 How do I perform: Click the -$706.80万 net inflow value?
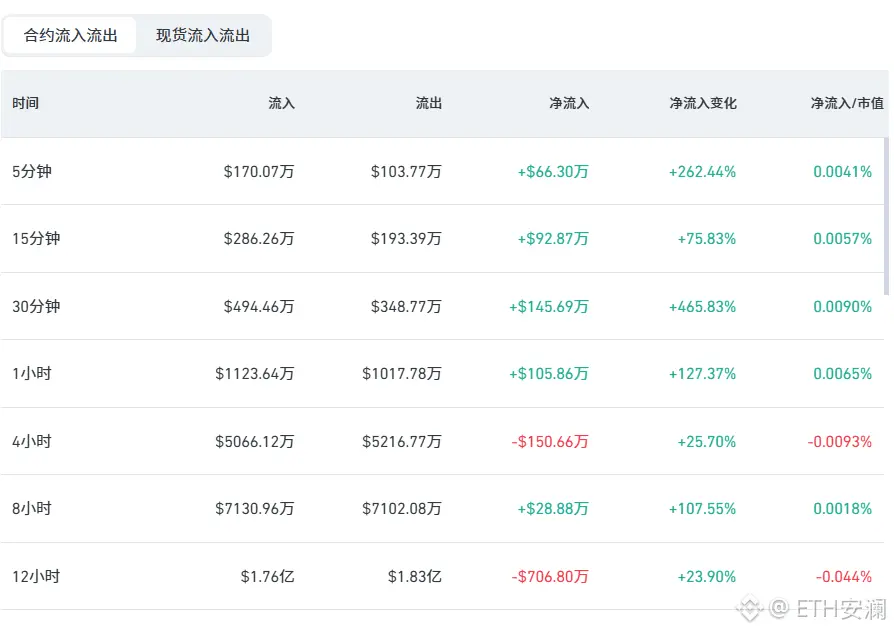click(x=550, y=576)
